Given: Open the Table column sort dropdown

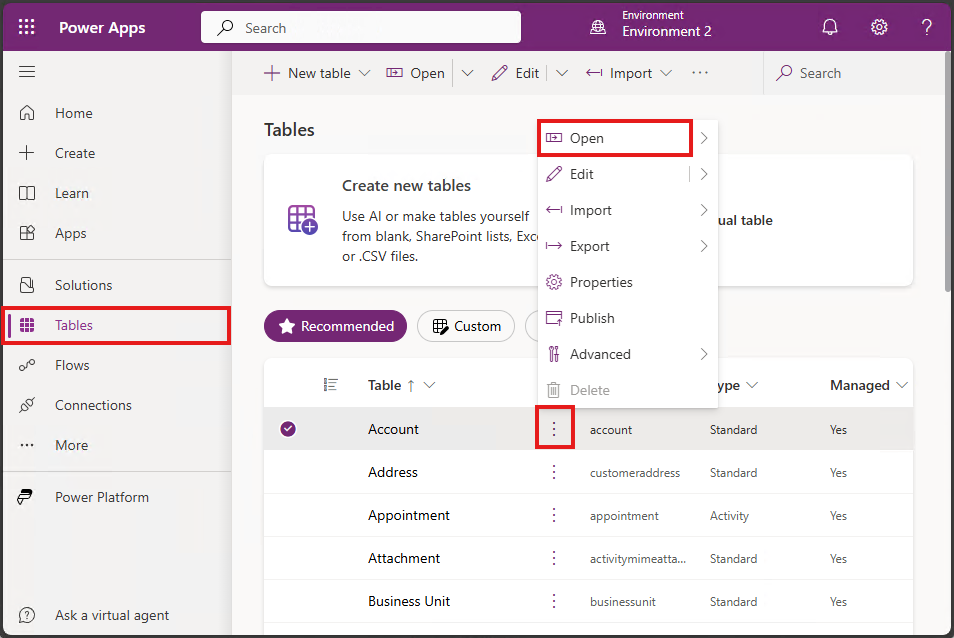Looking at the screenshot, I should (x=430, y=385).
